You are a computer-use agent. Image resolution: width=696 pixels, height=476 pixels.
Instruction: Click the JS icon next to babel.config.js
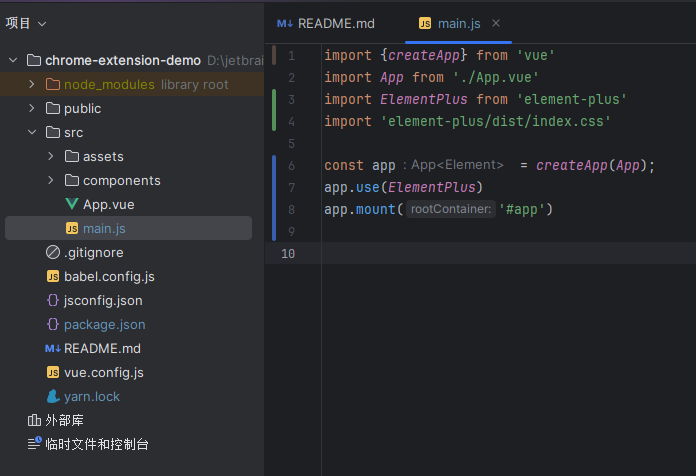pyautogui.click(x=53, y=276)
